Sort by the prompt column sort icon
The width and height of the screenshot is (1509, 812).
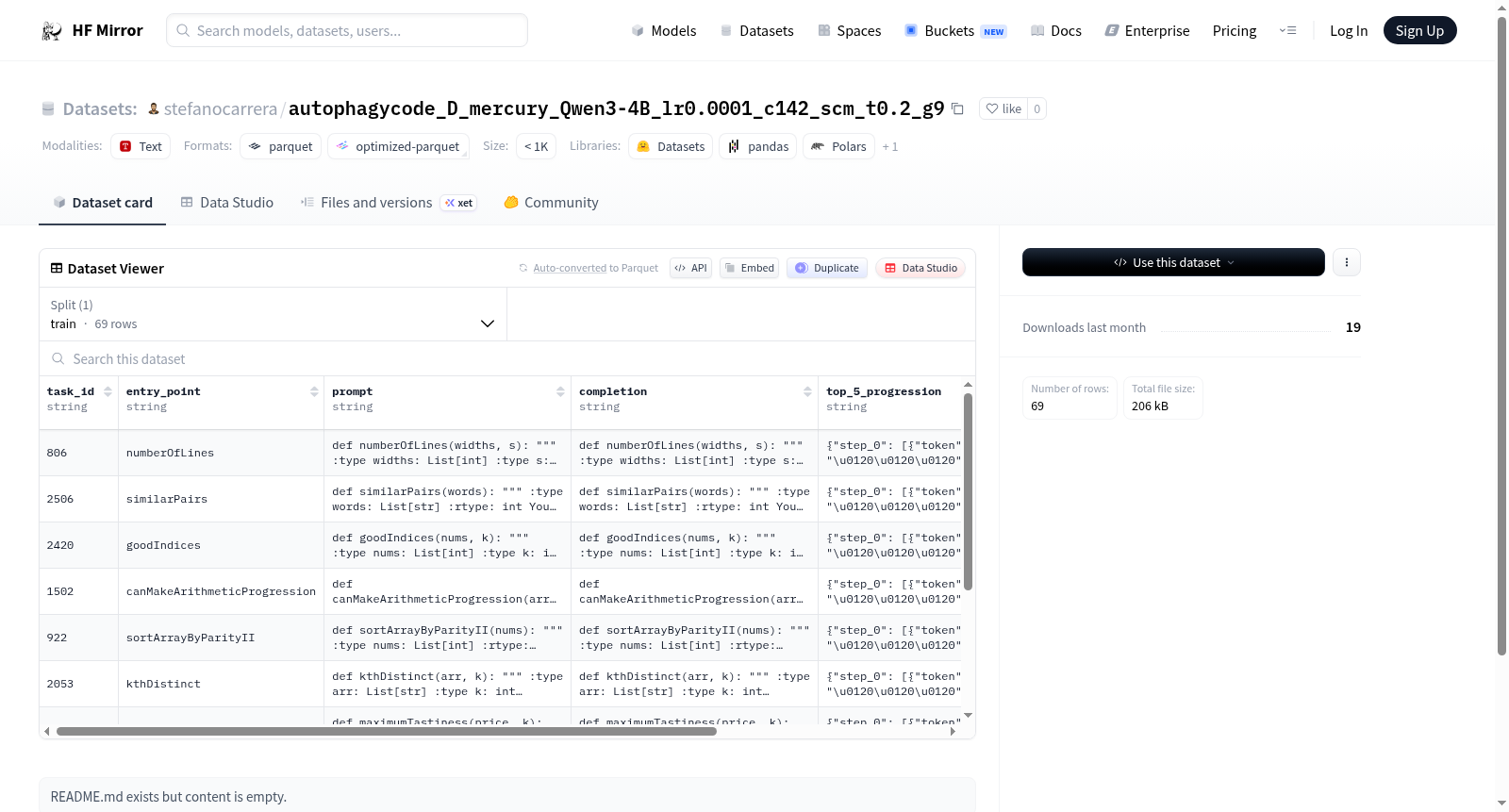click(x=560, y=391)
